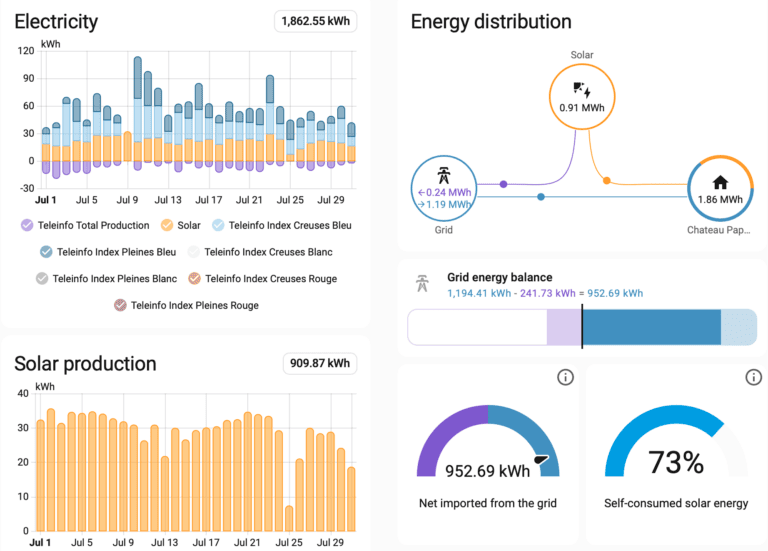The width and height of the screenshot is (768, 551).
Task: Toggle Teleinfo Total Production legend checkbox
Action: point(27,225)
